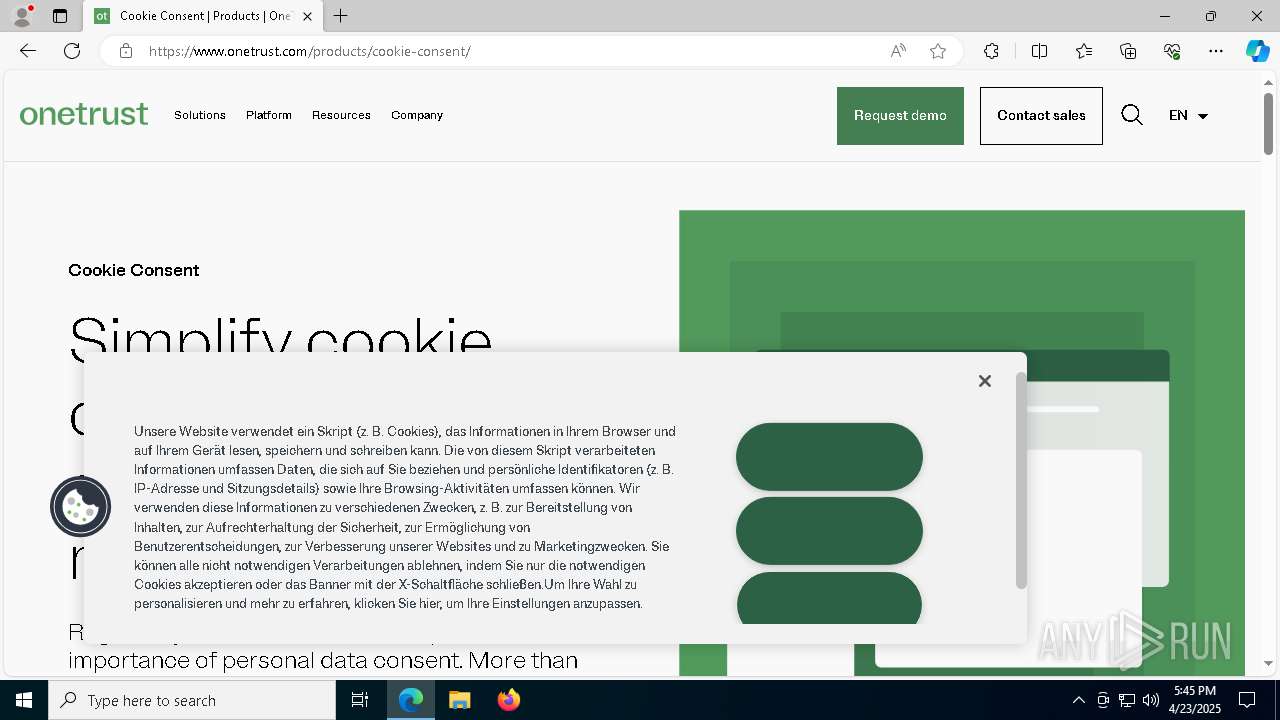Open the volume control tray icon
1280x720 pixels.
point(1150,700)
